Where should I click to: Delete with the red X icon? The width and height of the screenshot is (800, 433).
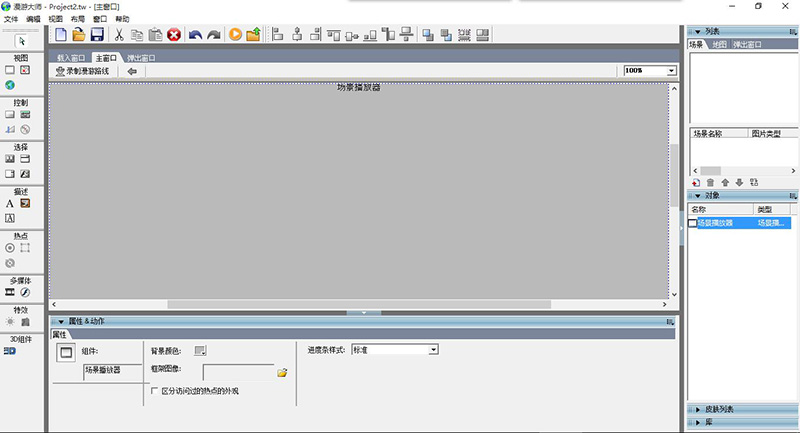click(174, 35)
